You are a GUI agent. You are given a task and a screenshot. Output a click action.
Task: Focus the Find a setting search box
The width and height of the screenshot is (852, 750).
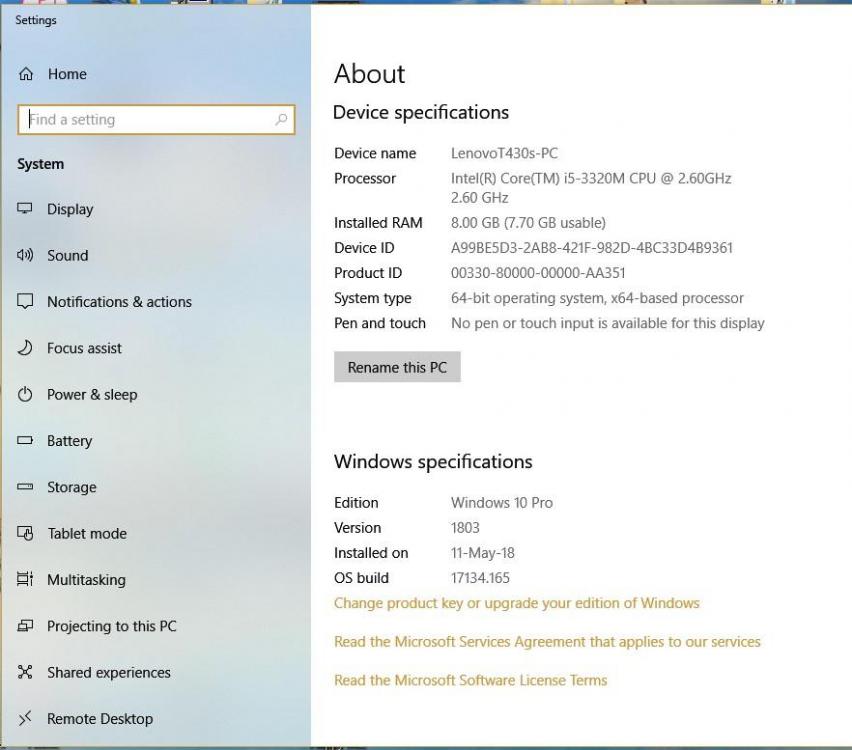[150, 120]
